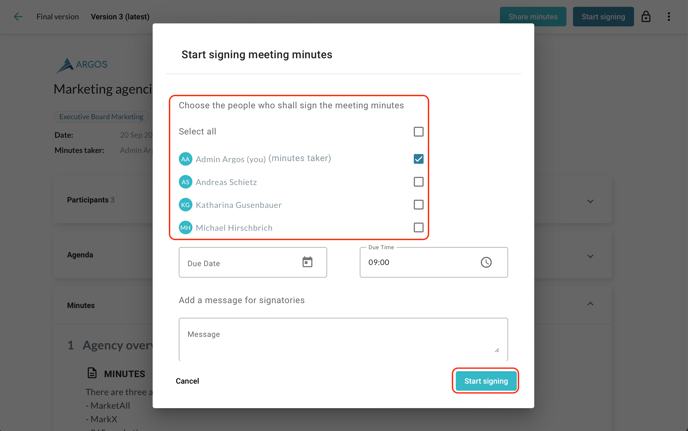Open the Due Date calendar picker icon
Image resolution: width=688 pixels, height=431 pixels.
[307, 263]
